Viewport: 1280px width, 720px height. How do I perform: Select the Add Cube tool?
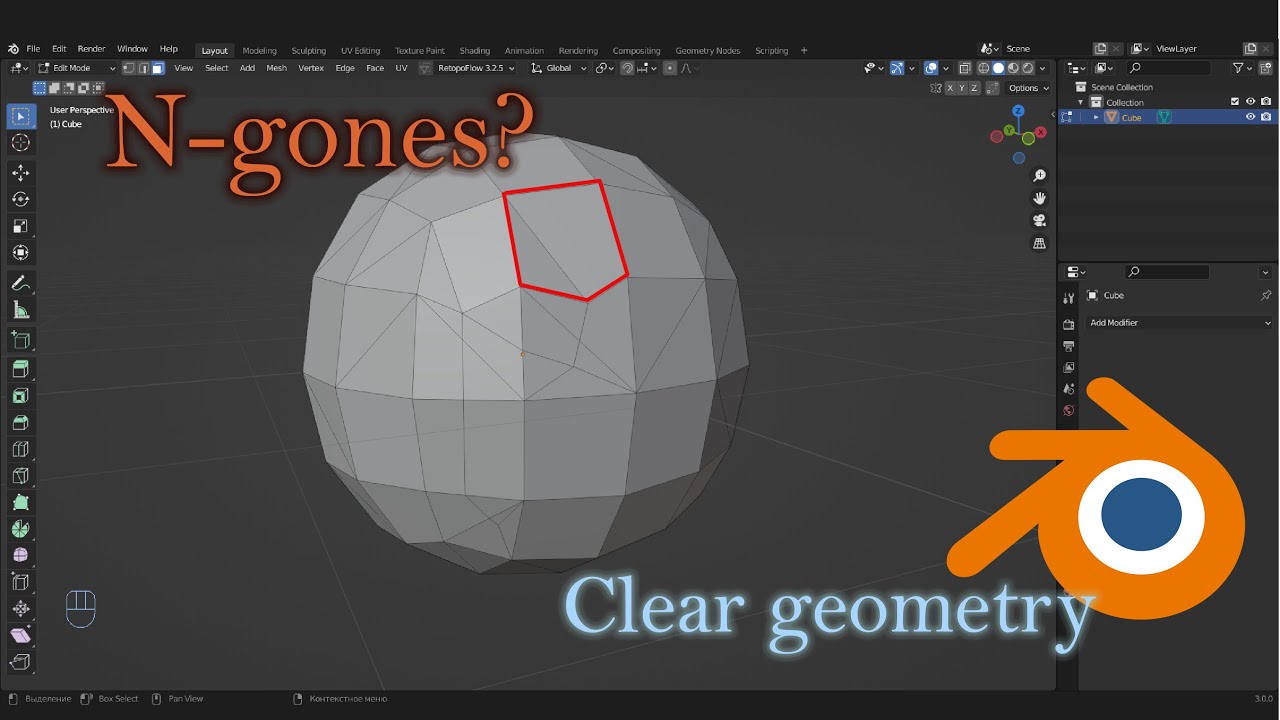coord(20,340)
